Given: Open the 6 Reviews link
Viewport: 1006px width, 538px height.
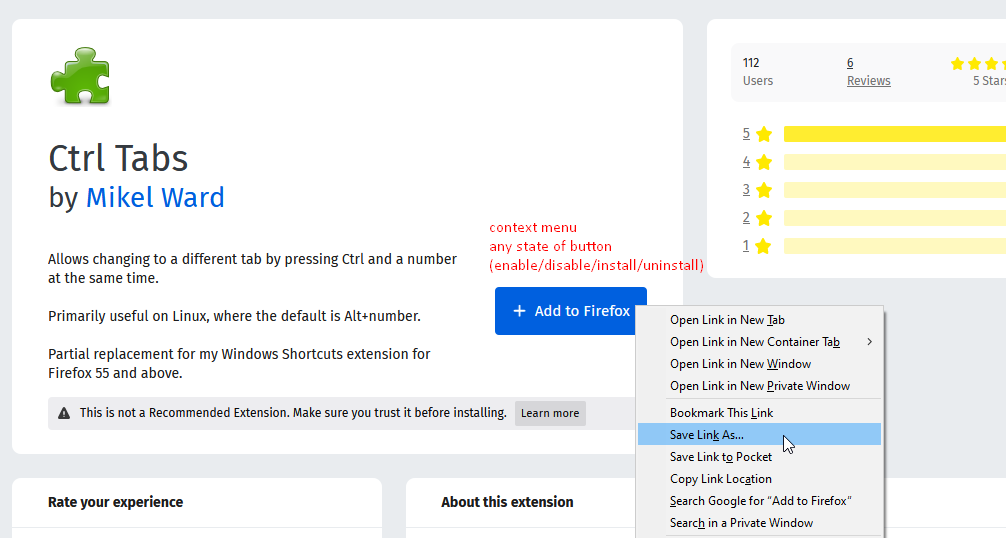Looking at the screenshot, I should click(868, 72).
